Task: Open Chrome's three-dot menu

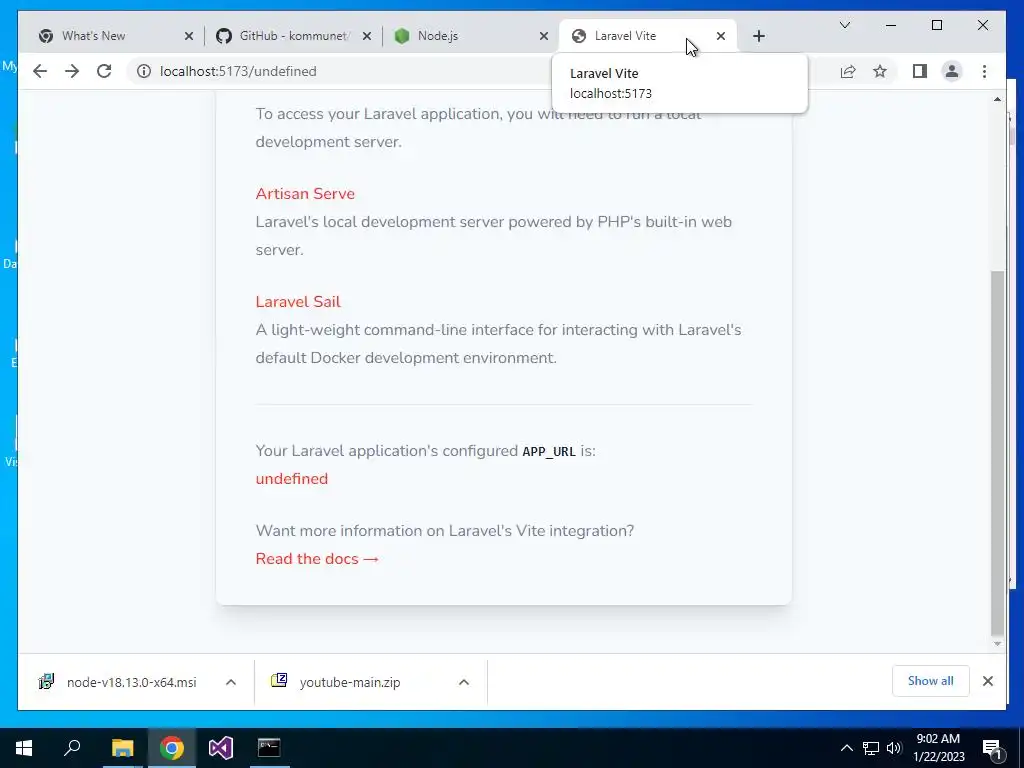Action: (x=984, y=71)
